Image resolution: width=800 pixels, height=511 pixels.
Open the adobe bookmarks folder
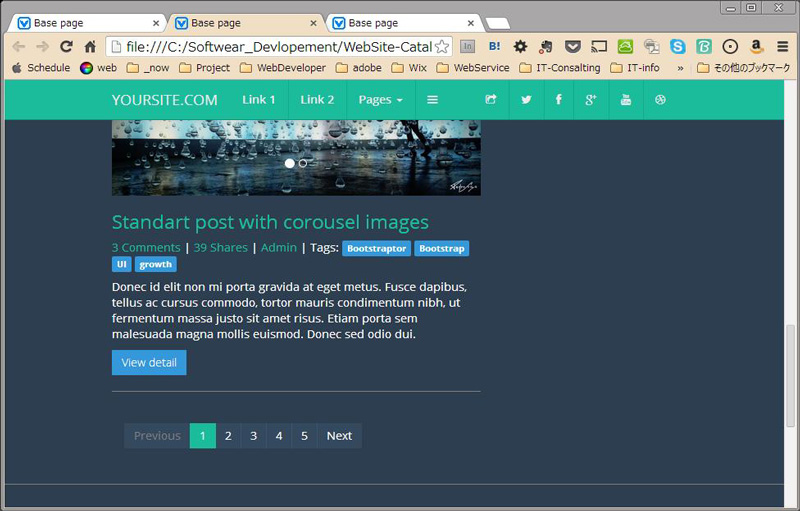tap(359, 68)
